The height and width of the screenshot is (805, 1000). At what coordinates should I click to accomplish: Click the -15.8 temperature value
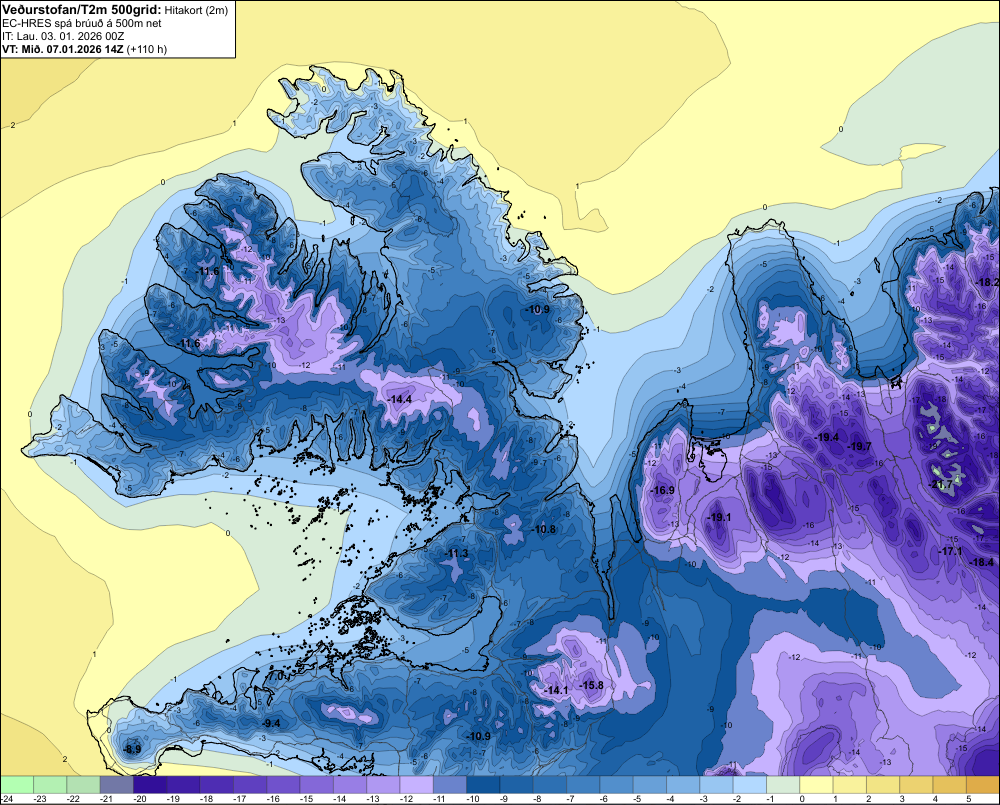tap(591, 685)
